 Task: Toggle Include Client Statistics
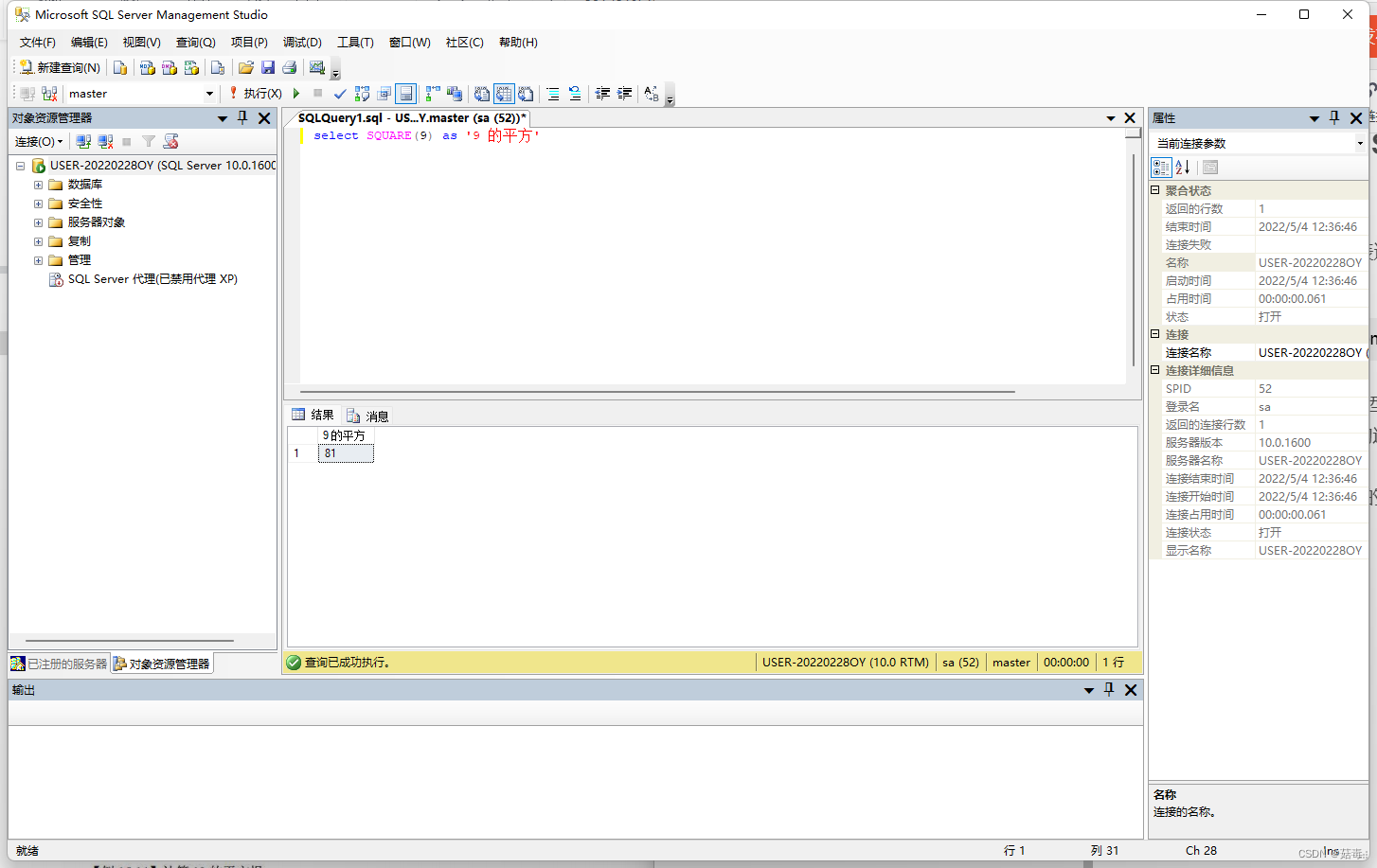455,94
